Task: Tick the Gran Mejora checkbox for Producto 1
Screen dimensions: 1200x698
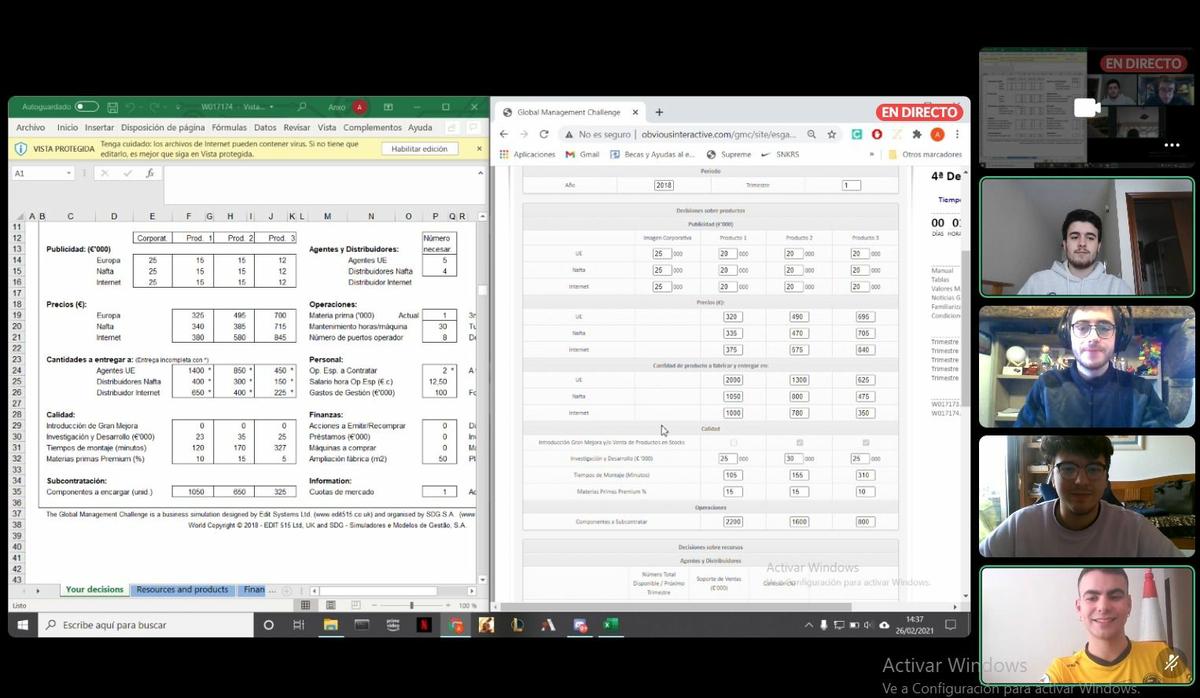Action: click(x=734, y=442)
